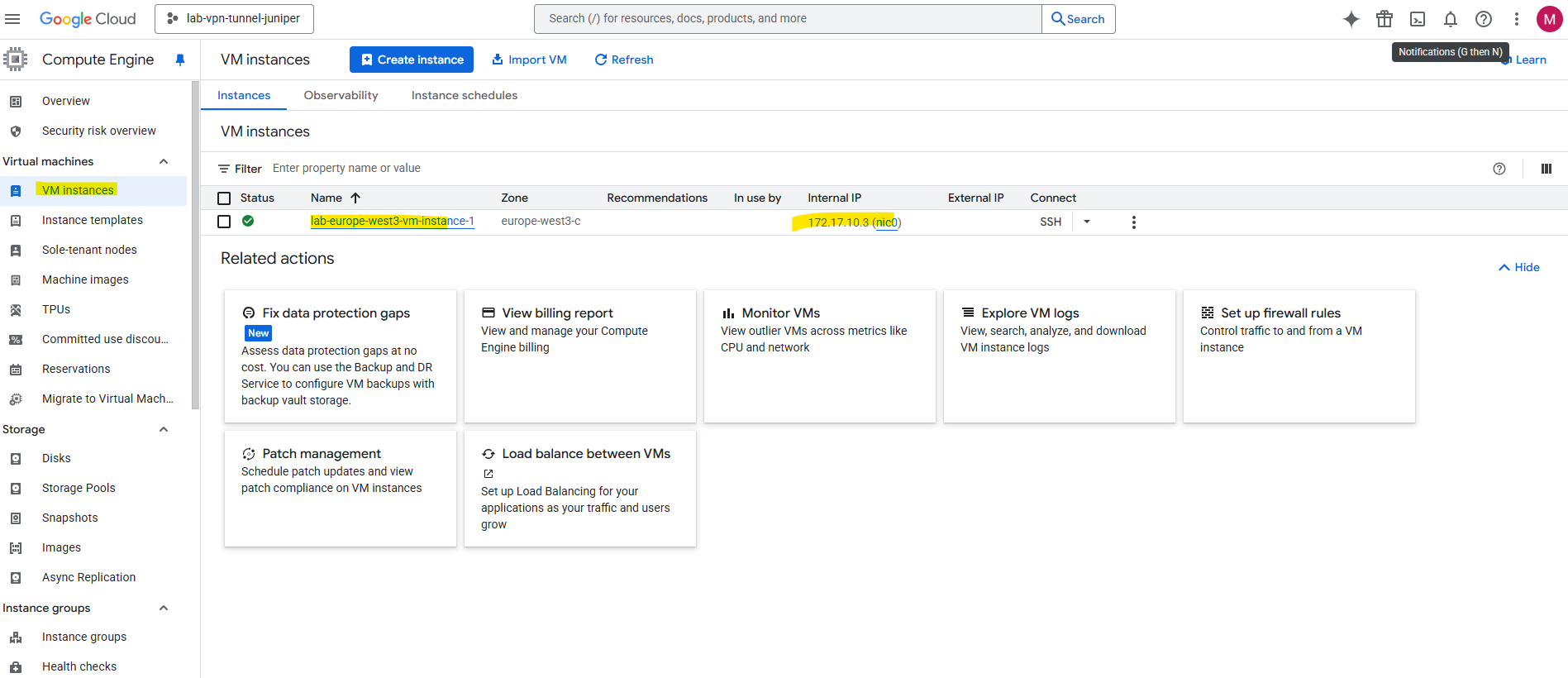1568x678 pixels.
Task: Click the Disks sidebar icon
Action: (16, 458)
